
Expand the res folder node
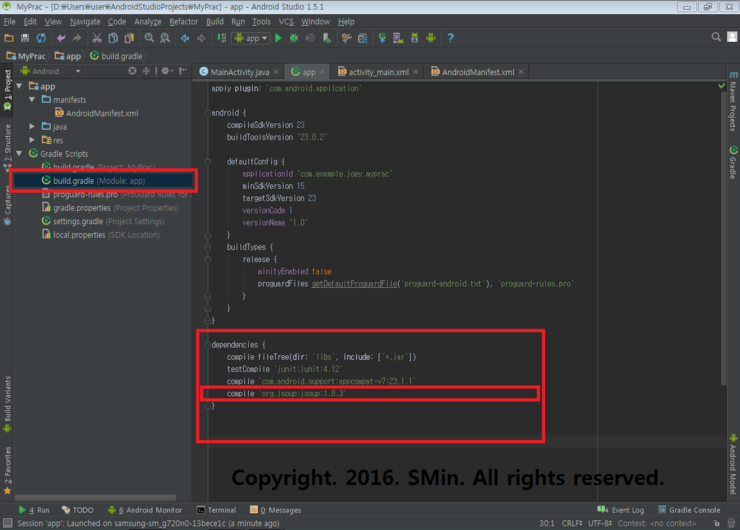(32, 140)
